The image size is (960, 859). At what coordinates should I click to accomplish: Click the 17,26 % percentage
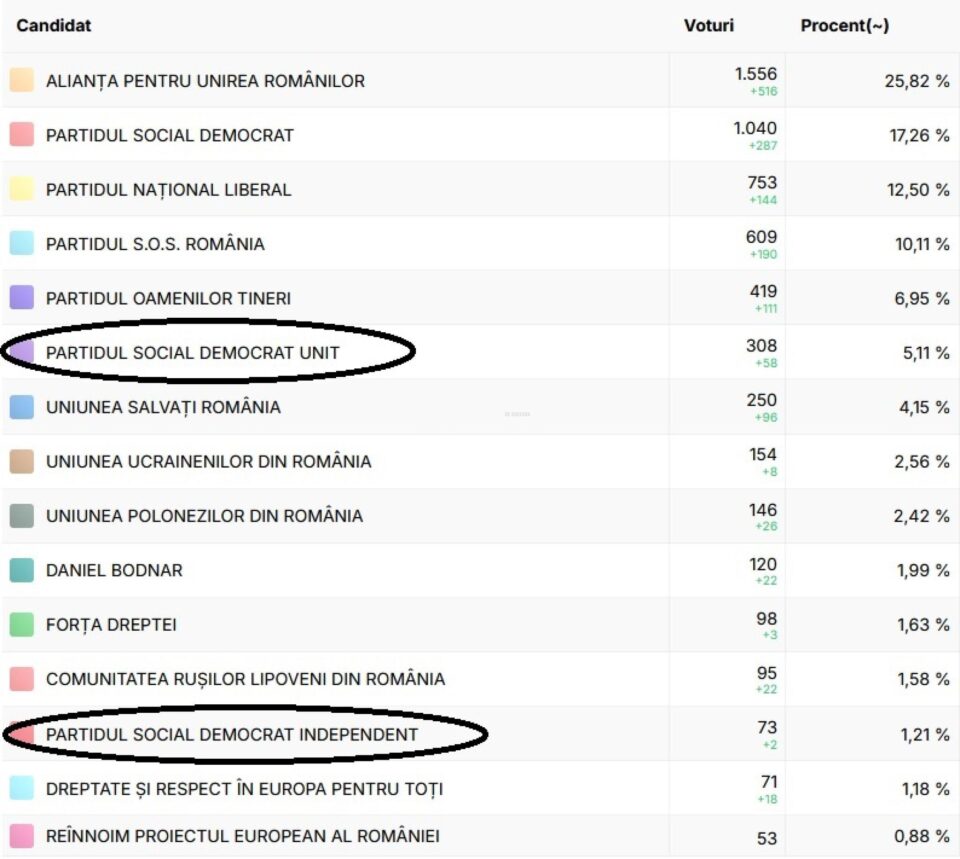click(919, 136)
